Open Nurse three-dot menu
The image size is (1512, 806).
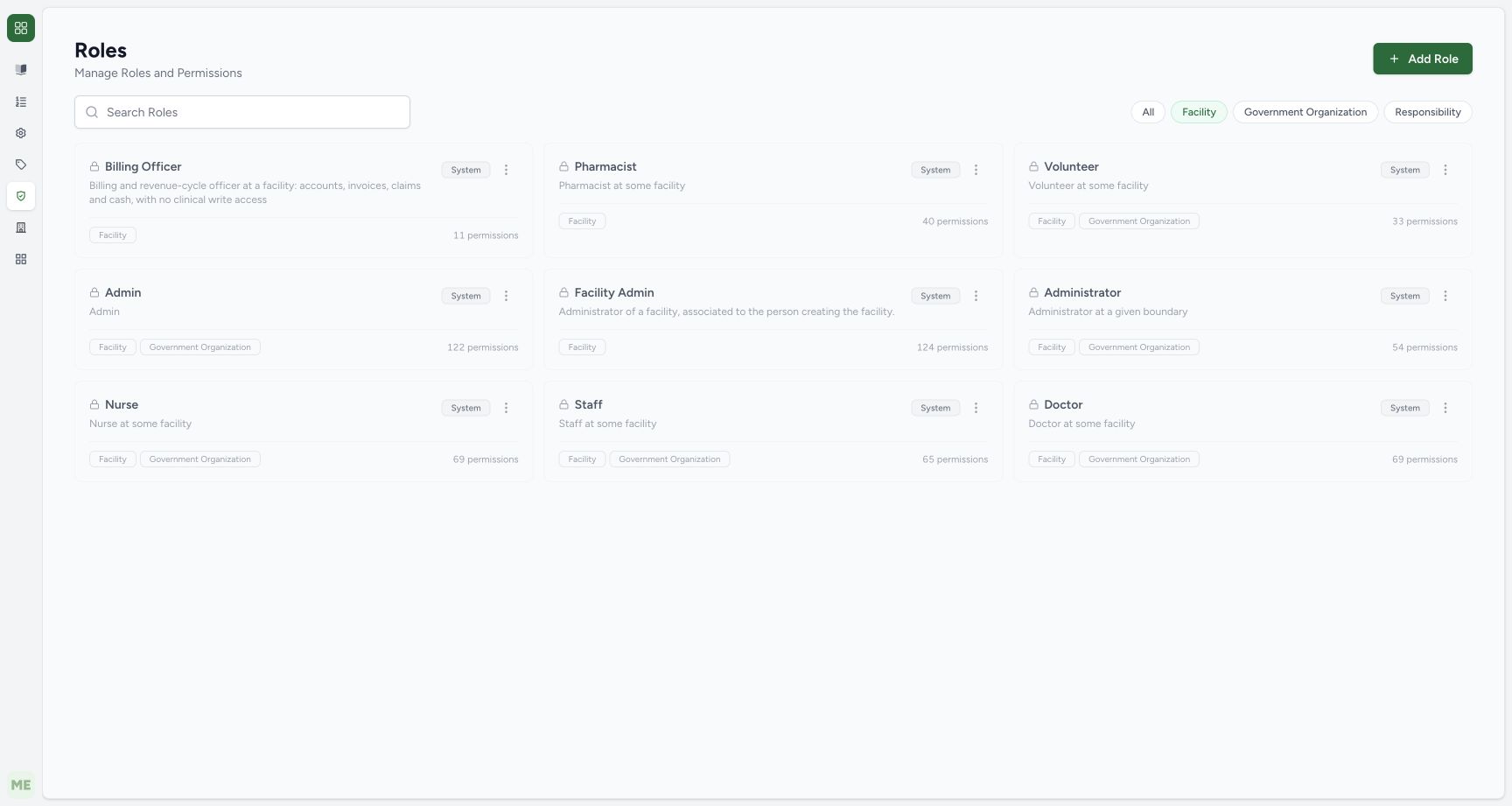[x=506, y=408]
